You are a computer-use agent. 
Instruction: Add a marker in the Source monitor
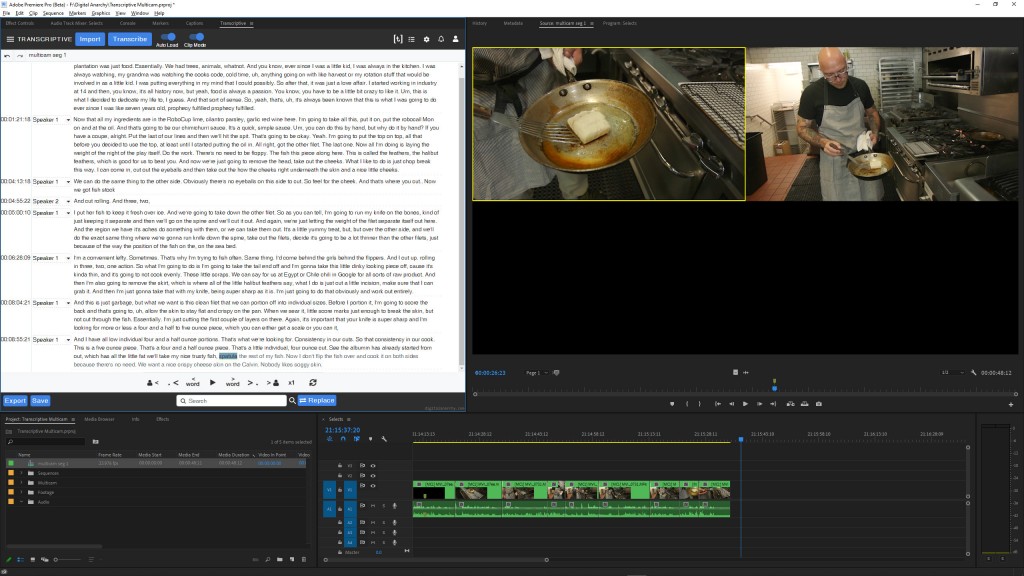click(x=672, y=404)
